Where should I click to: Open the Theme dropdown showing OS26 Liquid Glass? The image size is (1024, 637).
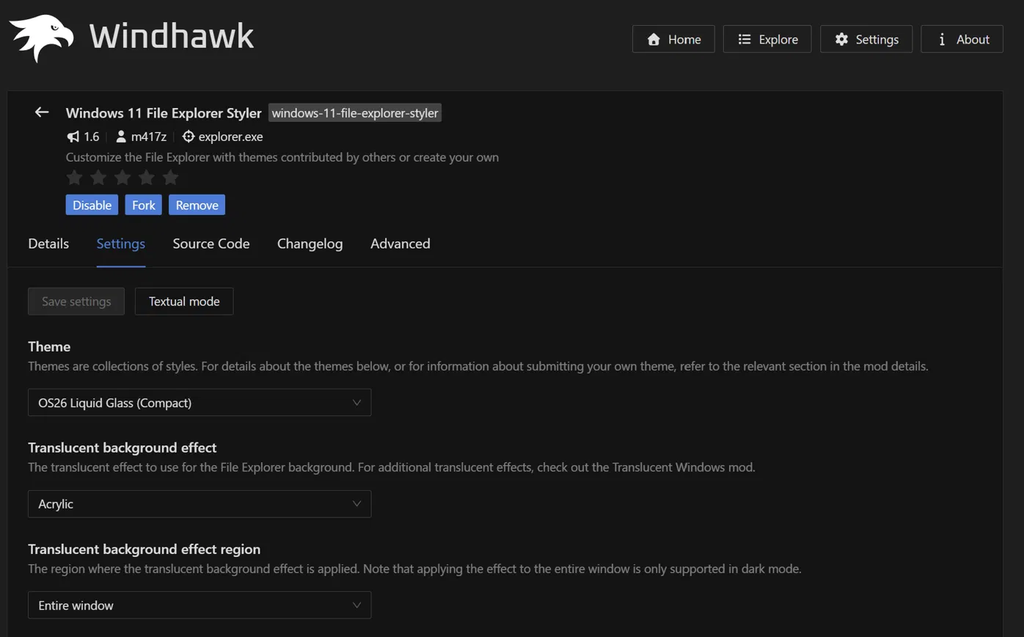click(x=200, y=402)
